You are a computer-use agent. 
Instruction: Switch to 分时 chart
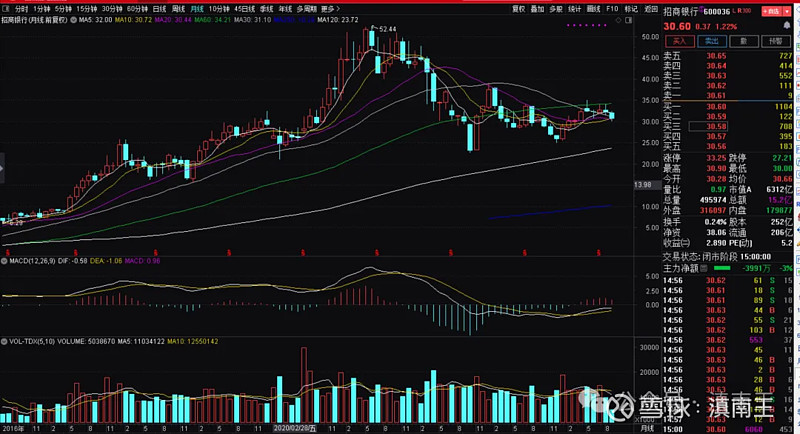click(x=21, y=9)
